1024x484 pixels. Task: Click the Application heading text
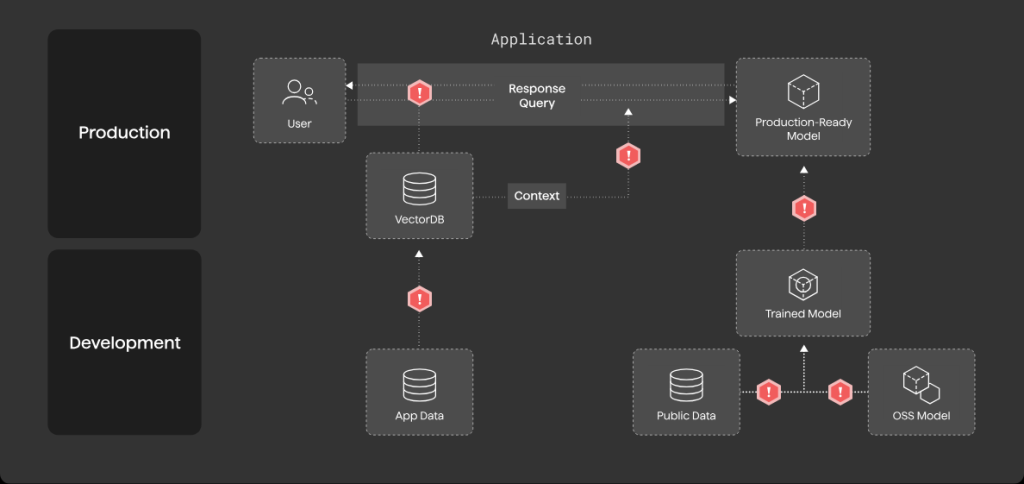point(541,39)
